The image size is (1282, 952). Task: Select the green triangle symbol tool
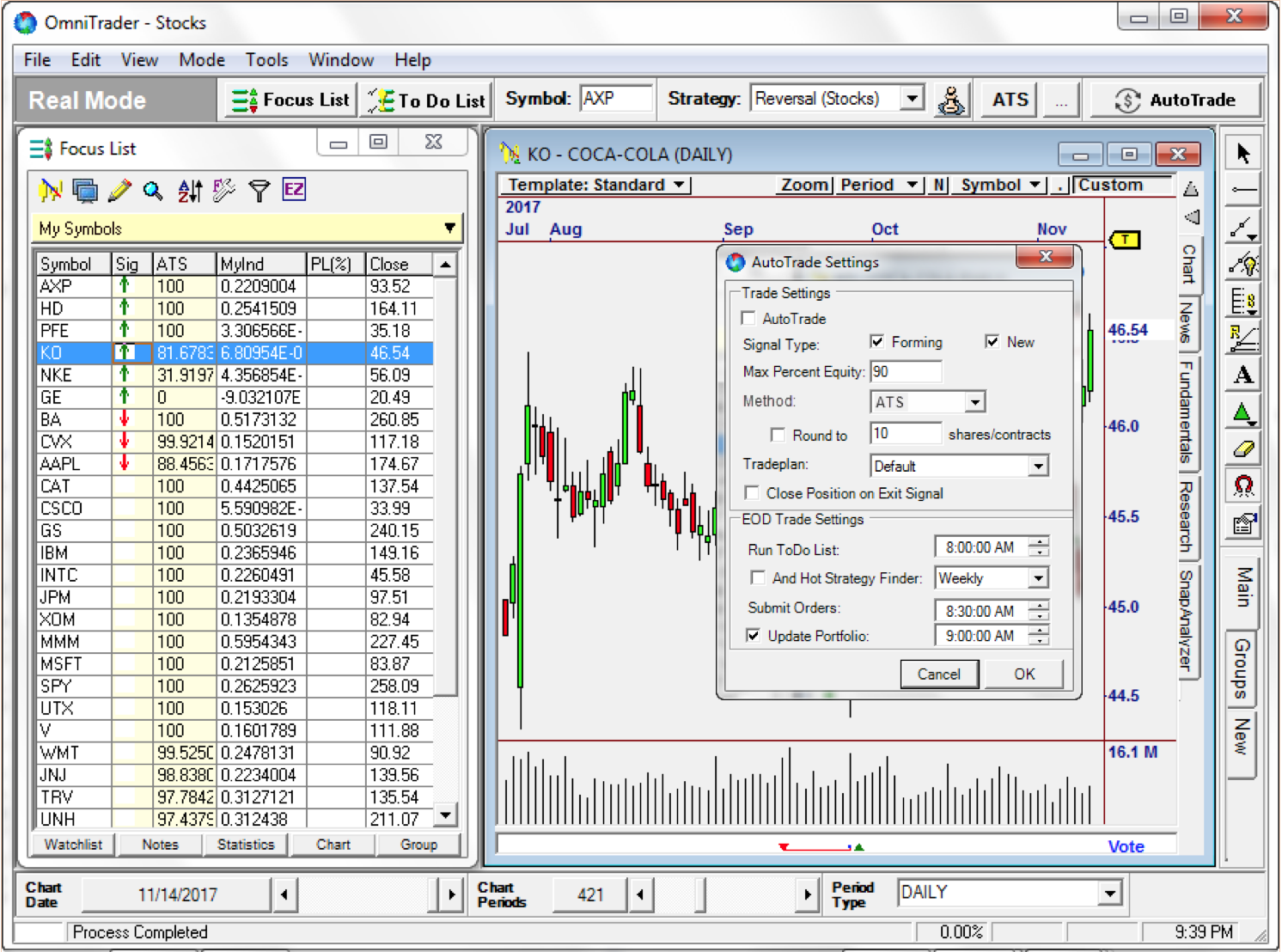(x=1242, y=412)
